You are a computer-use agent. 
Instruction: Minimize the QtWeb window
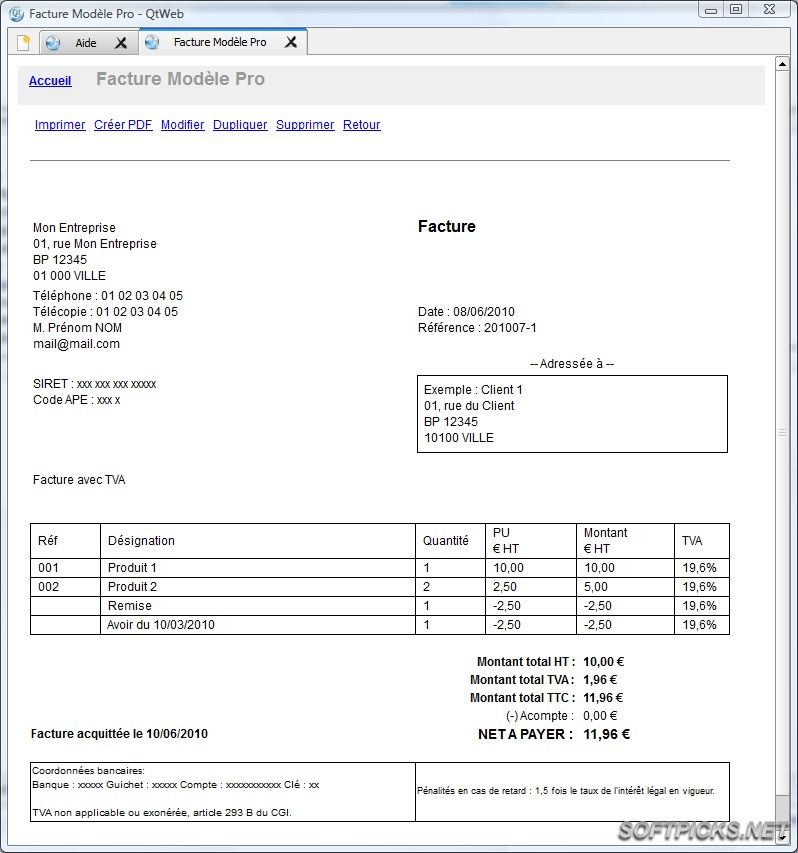711,10
